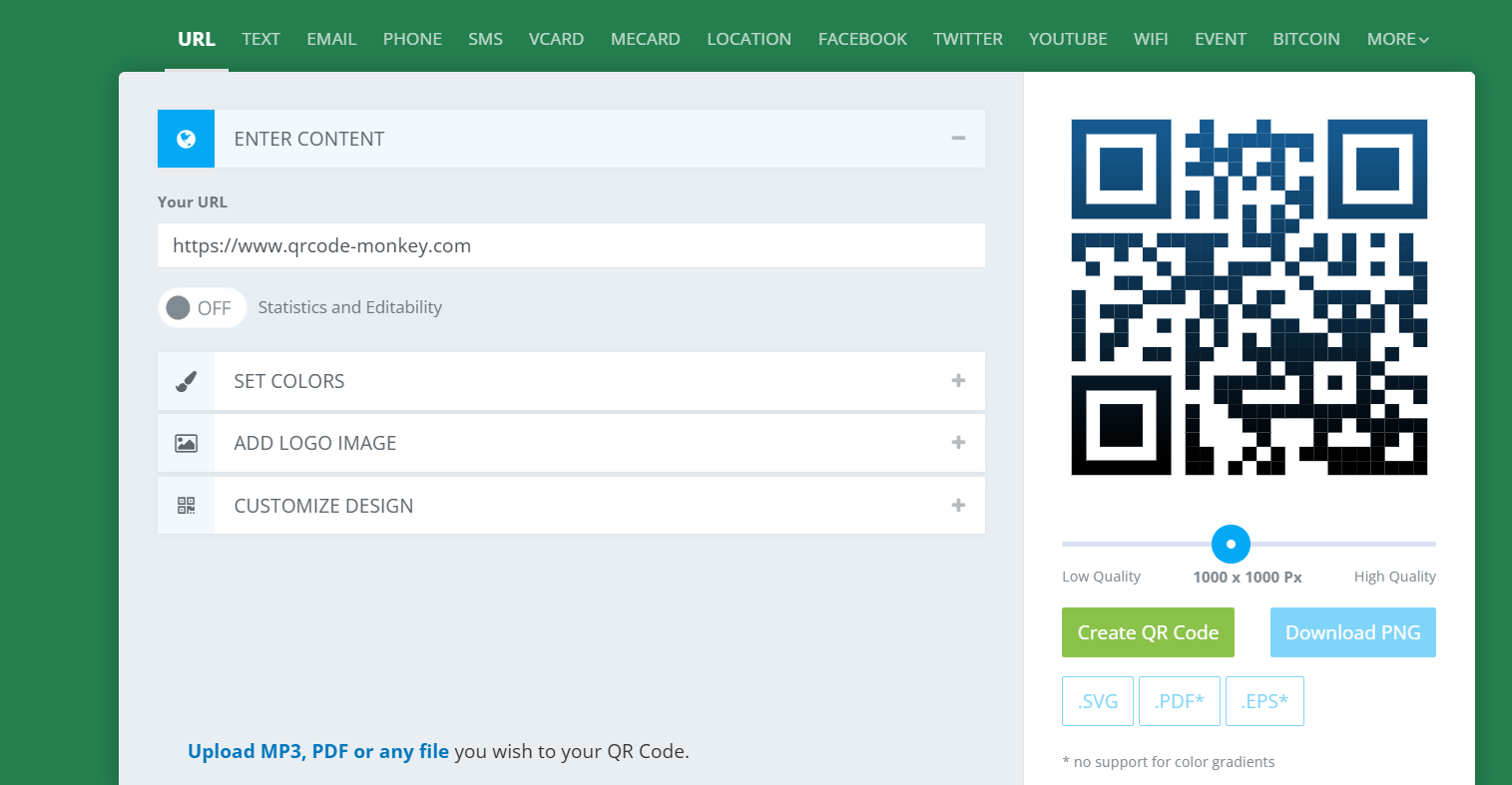Click the Your URL input field
Viewport: 1512px width, 785px height.
point(571,245)
